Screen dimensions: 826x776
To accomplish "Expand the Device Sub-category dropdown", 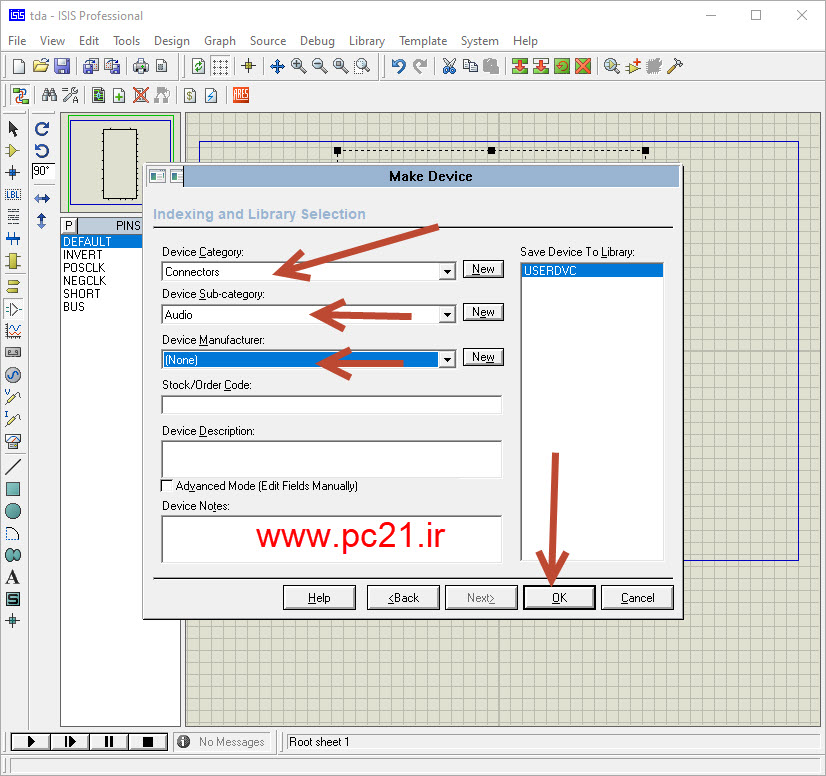I will (x=447, y=315).
